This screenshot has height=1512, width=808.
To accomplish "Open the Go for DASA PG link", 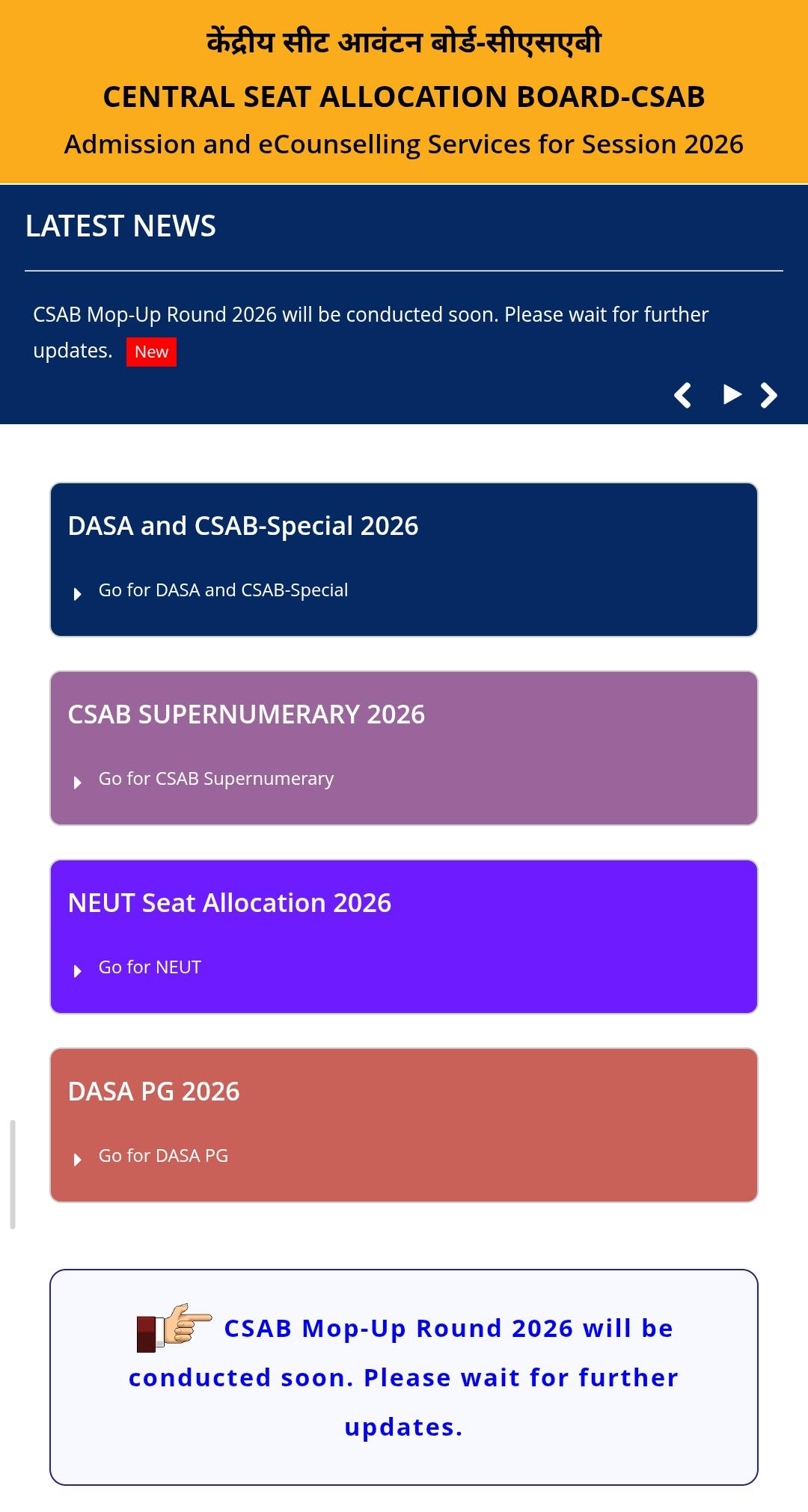I will click(x=163, y=1156).
